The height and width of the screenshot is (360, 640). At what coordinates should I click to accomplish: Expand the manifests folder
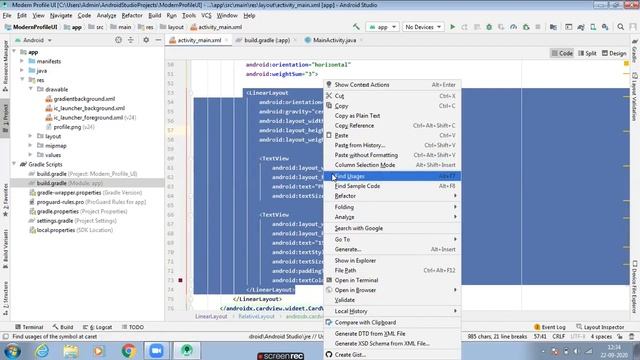click(22, 61)
